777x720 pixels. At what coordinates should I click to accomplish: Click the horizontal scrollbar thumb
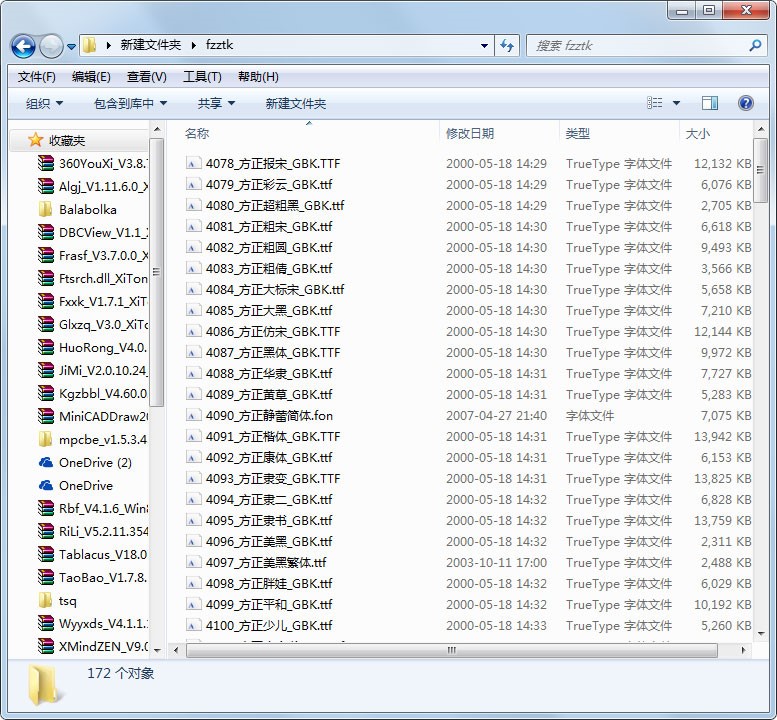(451, 650)
